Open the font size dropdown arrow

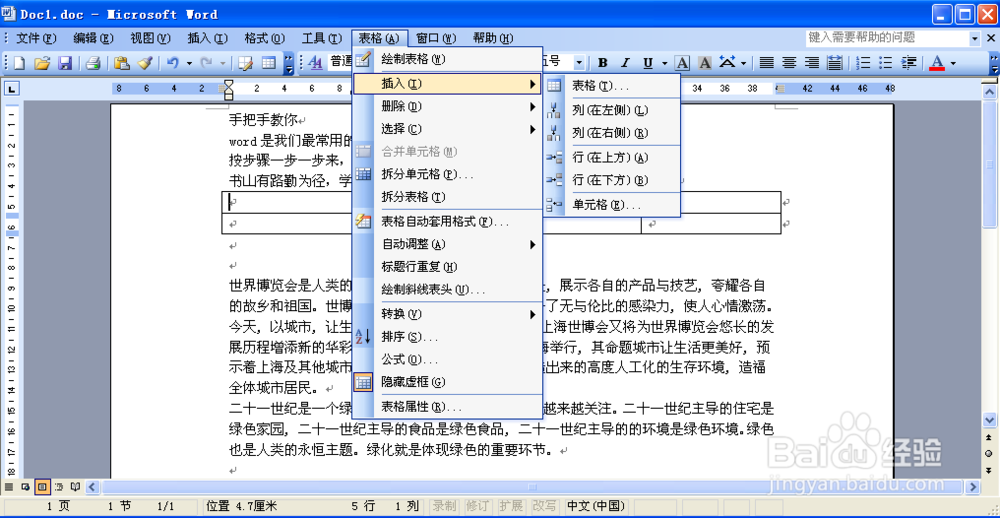point(578,63)
